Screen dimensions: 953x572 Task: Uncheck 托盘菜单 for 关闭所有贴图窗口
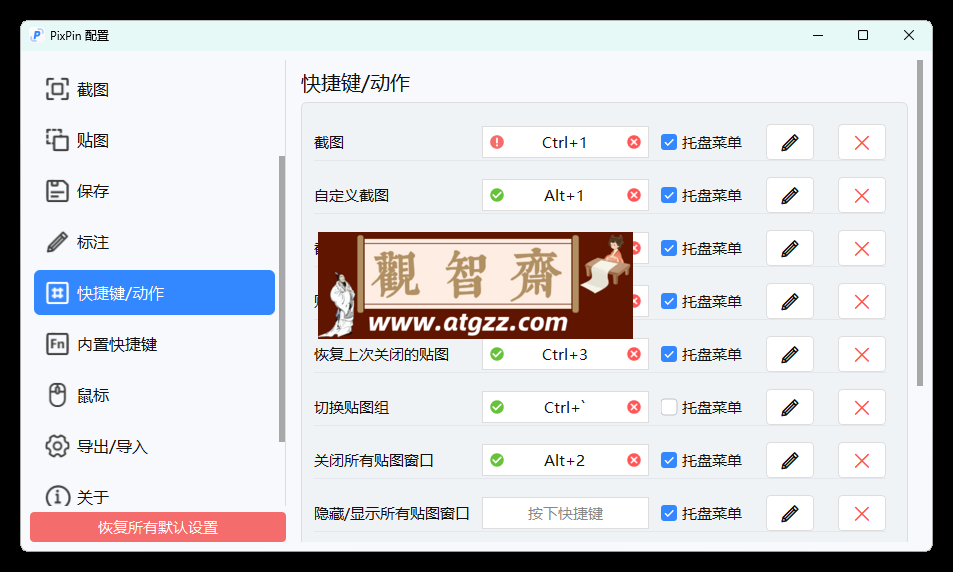coord(669,460)
